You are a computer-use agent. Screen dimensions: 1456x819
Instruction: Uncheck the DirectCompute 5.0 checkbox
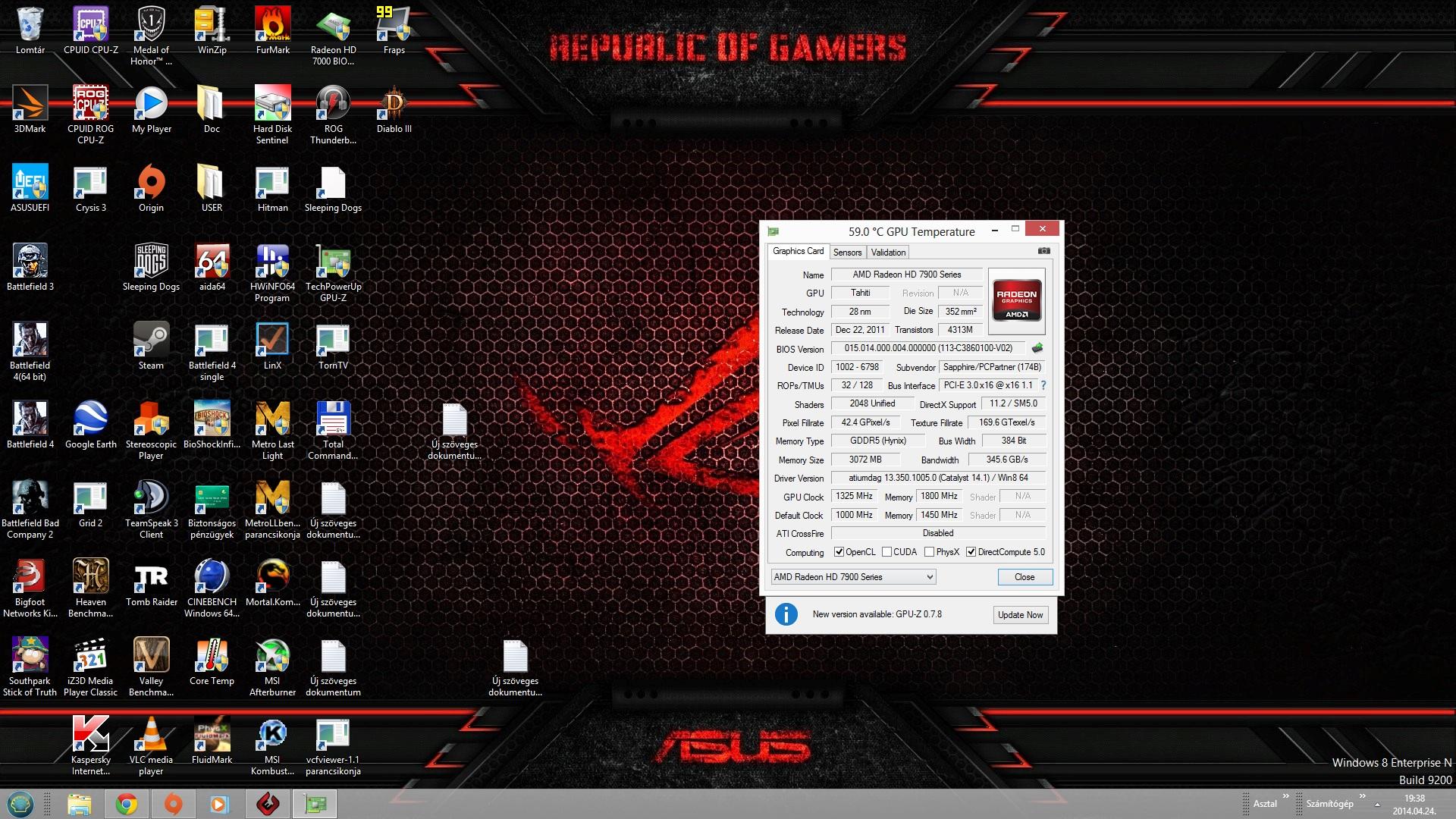[971, 552]
